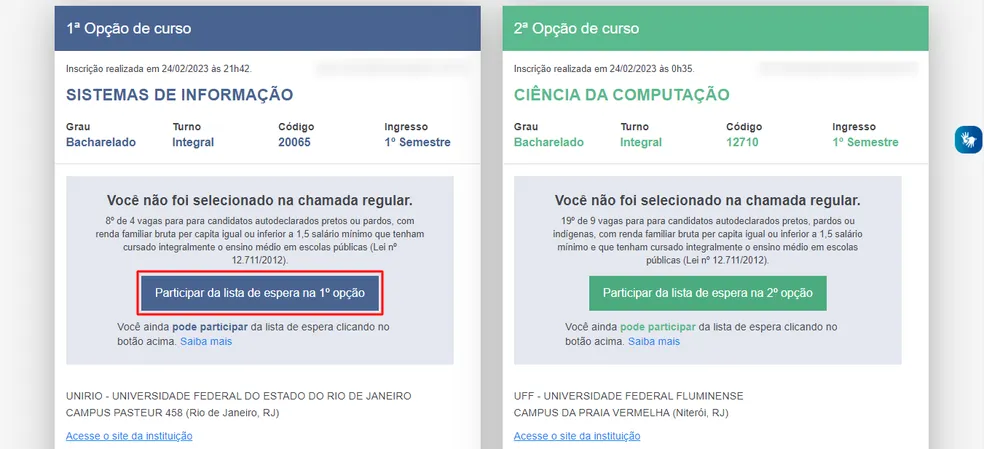Image resolution: width=984 pixels, height=449 pixels.
Task: Select the 2ª Opção de curso header
Action: 715,28
